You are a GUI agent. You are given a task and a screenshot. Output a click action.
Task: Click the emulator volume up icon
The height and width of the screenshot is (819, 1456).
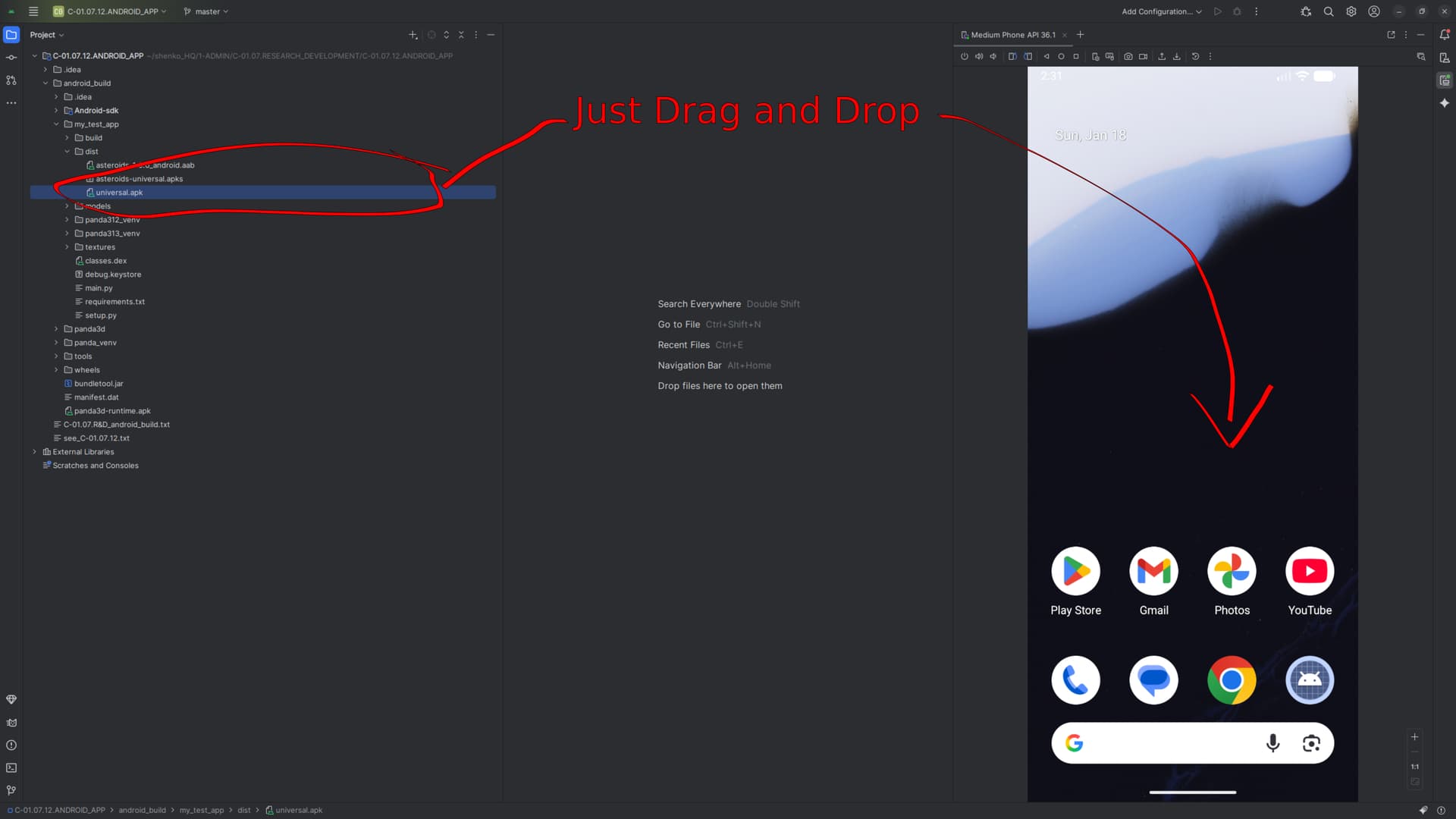point(978,56)
